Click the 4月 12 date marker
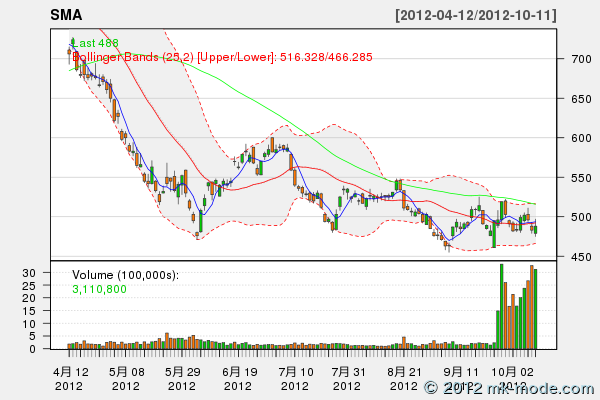The width and height of the screenshot is (600, 400). click(x=69, y=371)
